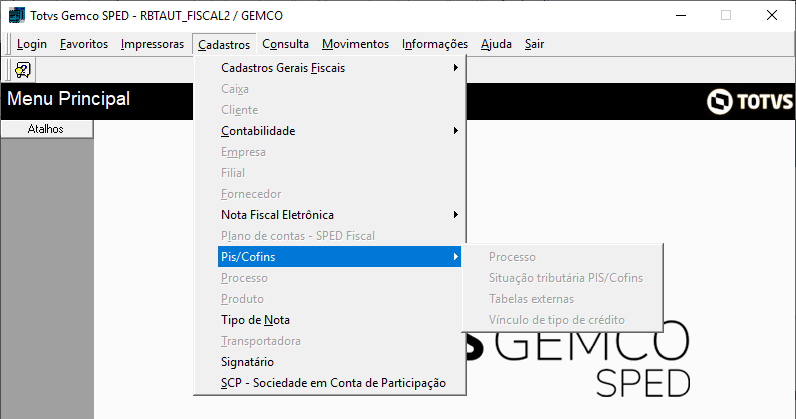Viewport: 796px width, 419px height.
Task: Open the Login menu
Action: click(31, 44)
